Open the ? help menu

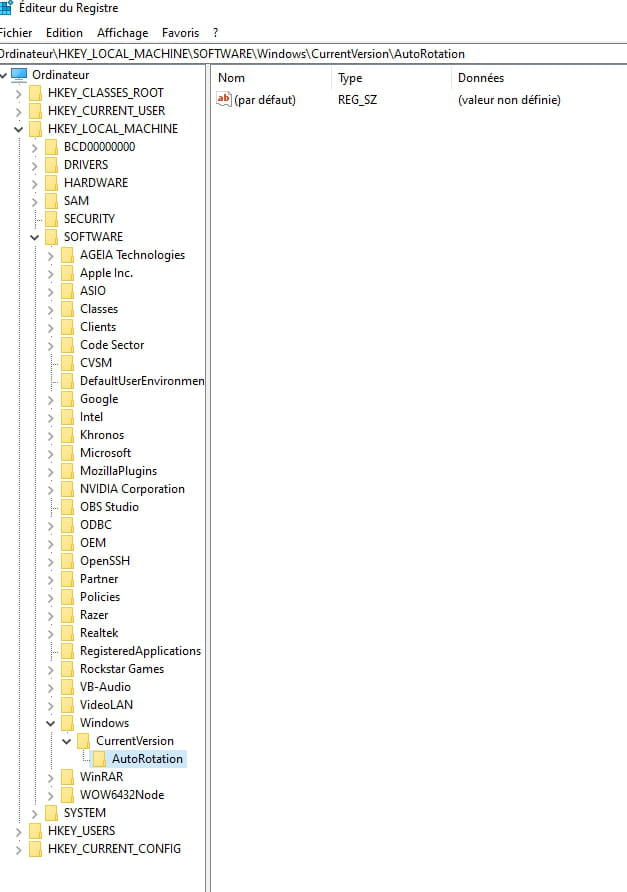(x=216, y=33)
